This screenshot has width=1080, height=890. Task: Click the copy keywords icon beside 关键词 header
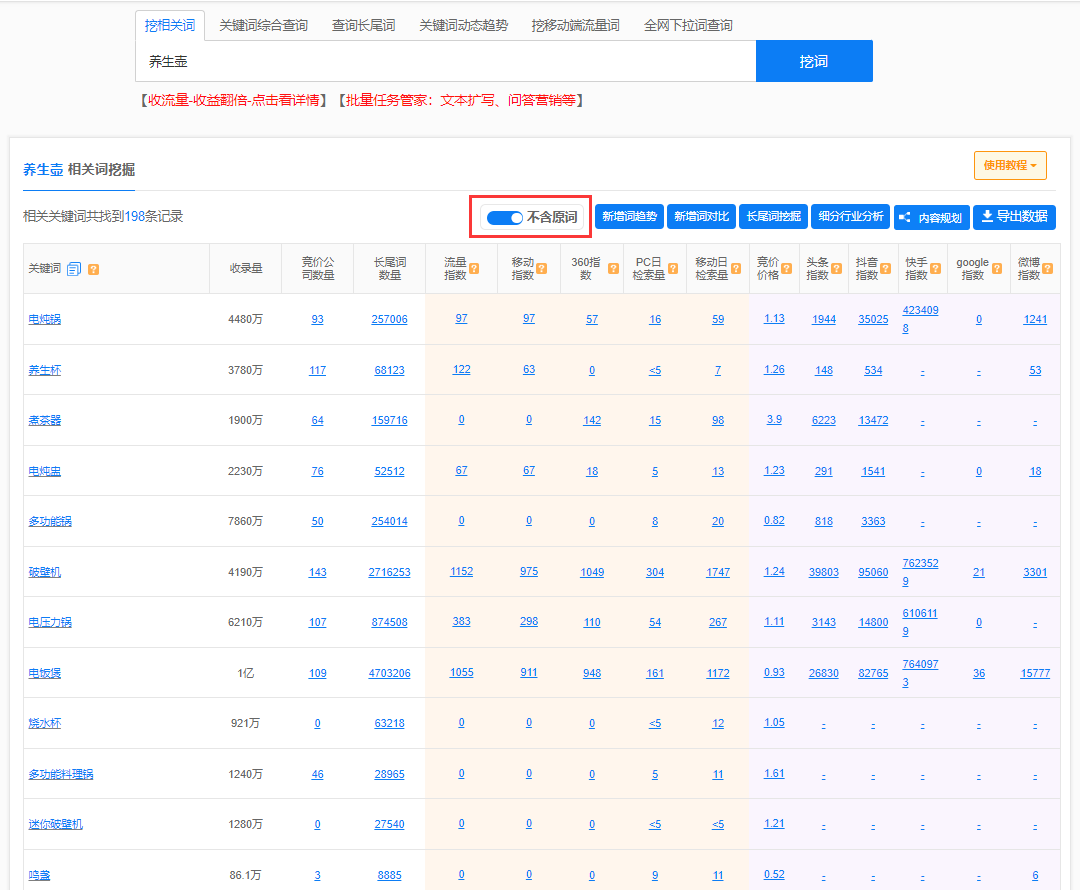74,269
